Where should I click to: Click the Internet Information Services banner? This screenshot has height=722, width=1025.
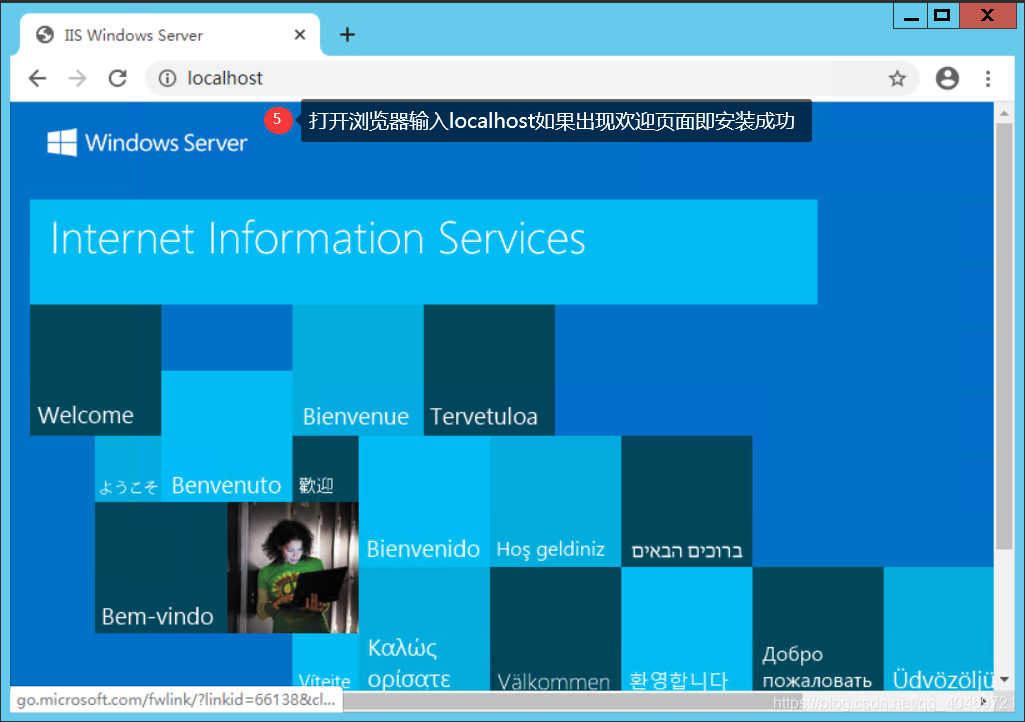pyautogui.click(x=424, y=252)
